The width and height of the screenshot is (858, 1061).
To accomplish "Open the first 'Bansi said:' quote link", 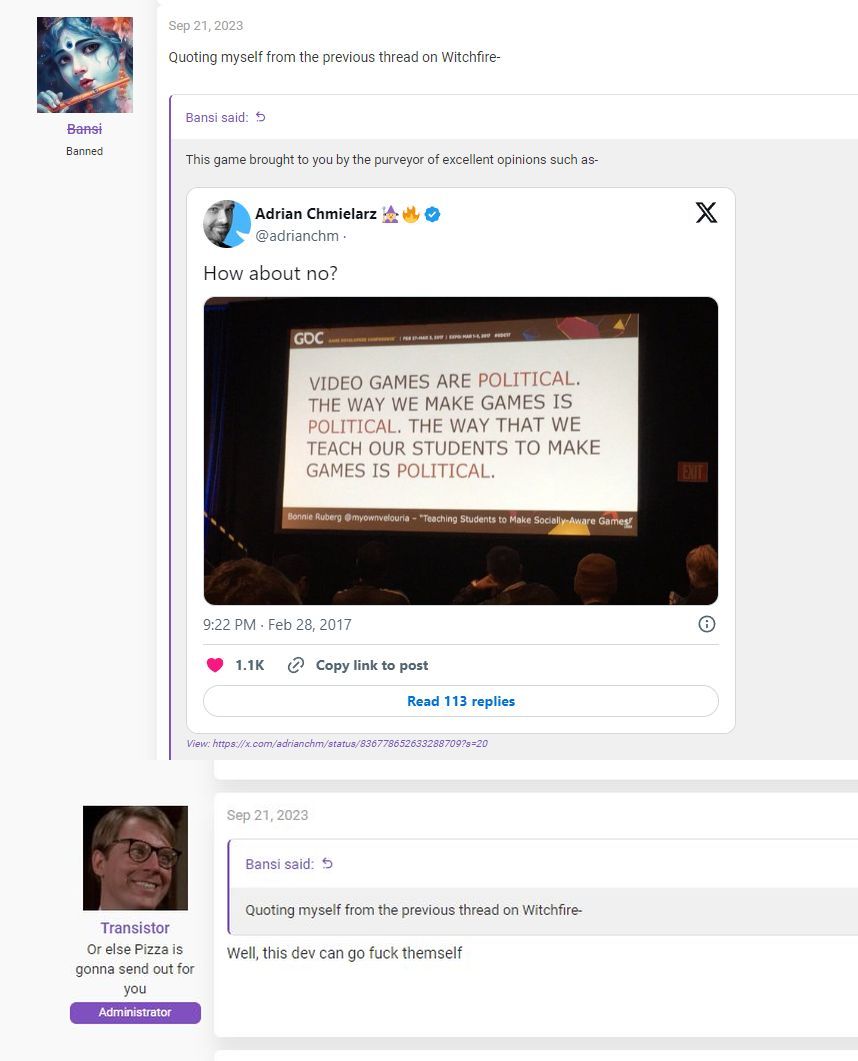I will (x=217, y=118).
